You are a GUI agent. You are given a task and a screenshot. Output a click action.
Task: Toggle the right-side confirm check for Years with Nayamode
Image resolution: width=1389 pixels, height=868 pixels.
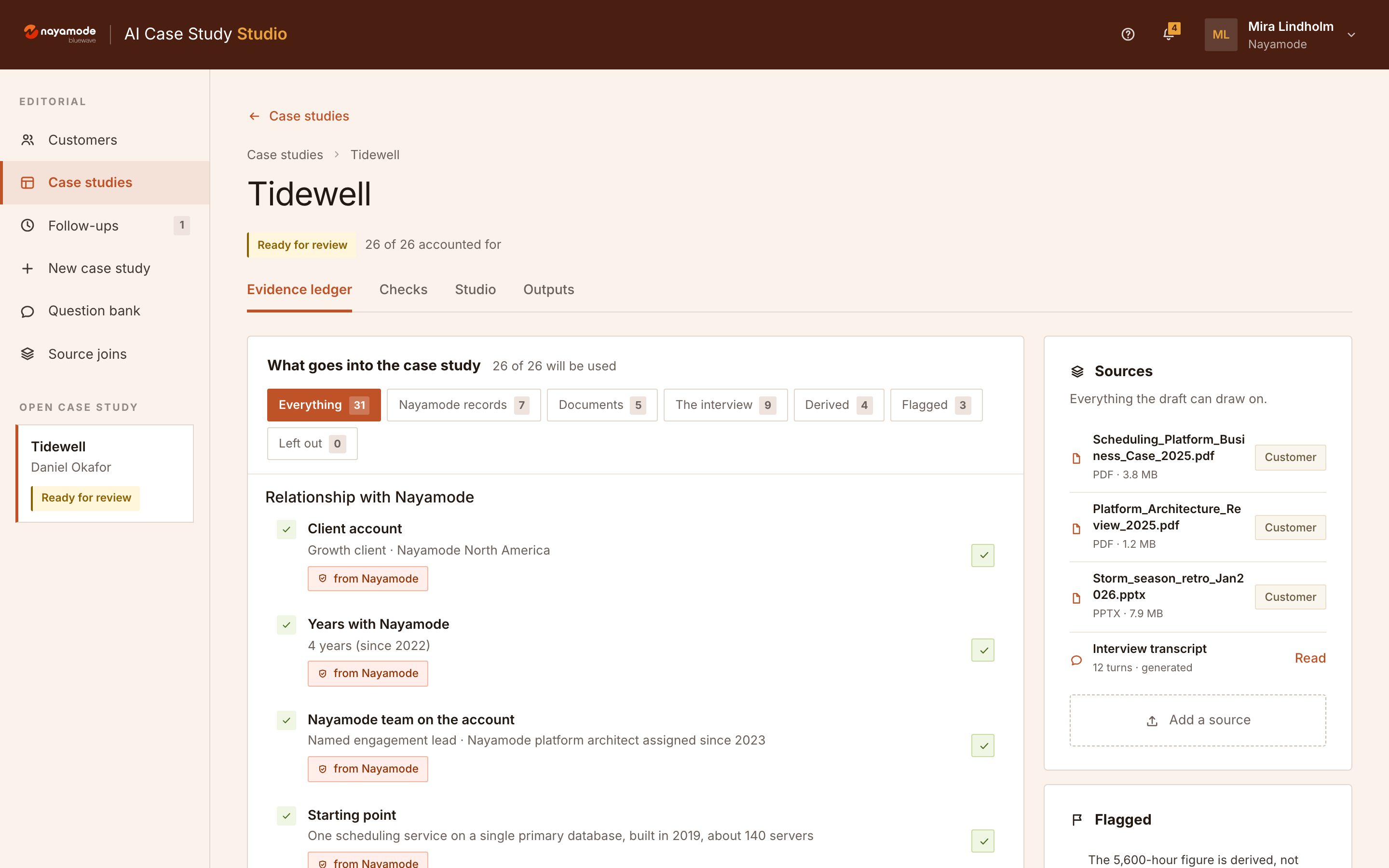[x=982, y=651]
